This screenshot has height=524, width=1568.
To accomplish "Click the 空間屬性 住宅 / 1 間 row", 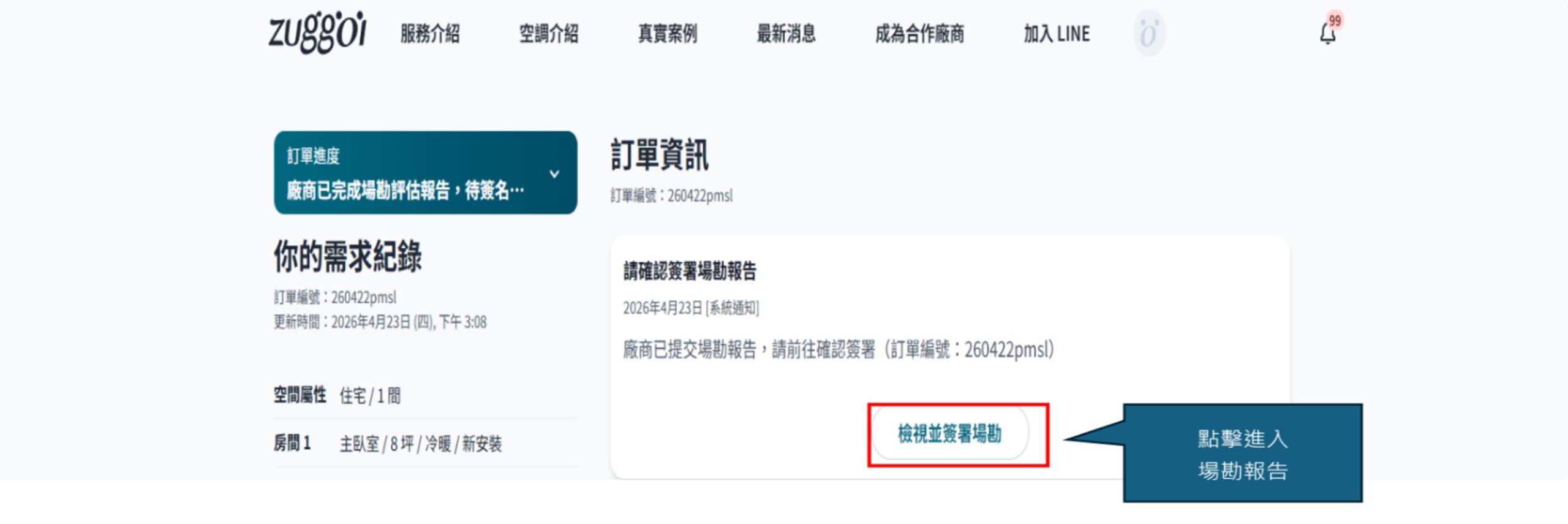I will pyautogui.click(x=425, y=395).
